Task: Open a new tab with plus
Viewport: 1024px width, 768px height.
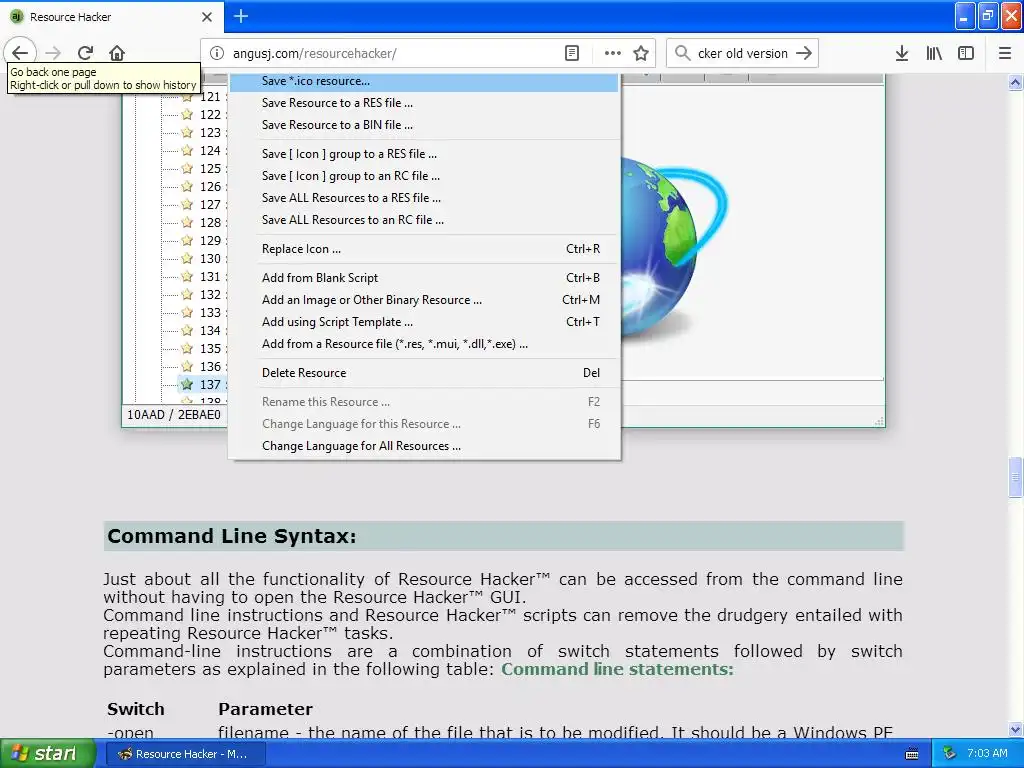Action: coord(241,16)
